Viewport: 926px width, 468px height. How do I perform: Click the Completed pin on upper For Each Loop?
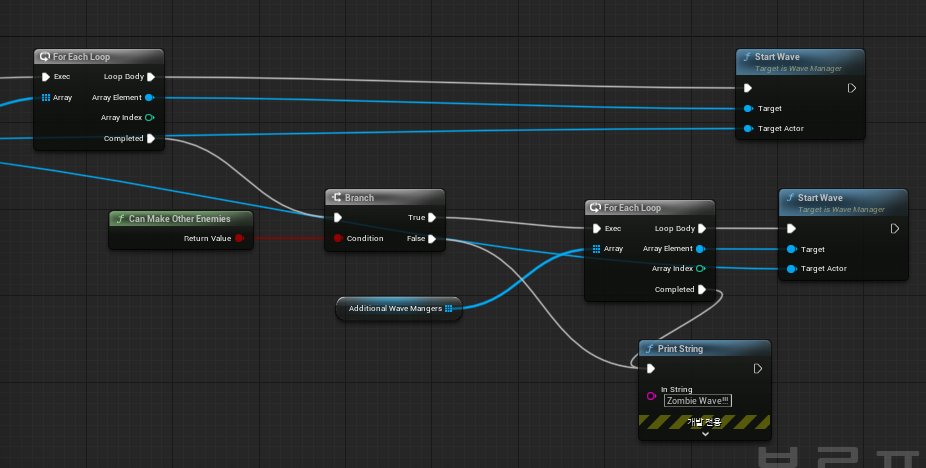151,138
